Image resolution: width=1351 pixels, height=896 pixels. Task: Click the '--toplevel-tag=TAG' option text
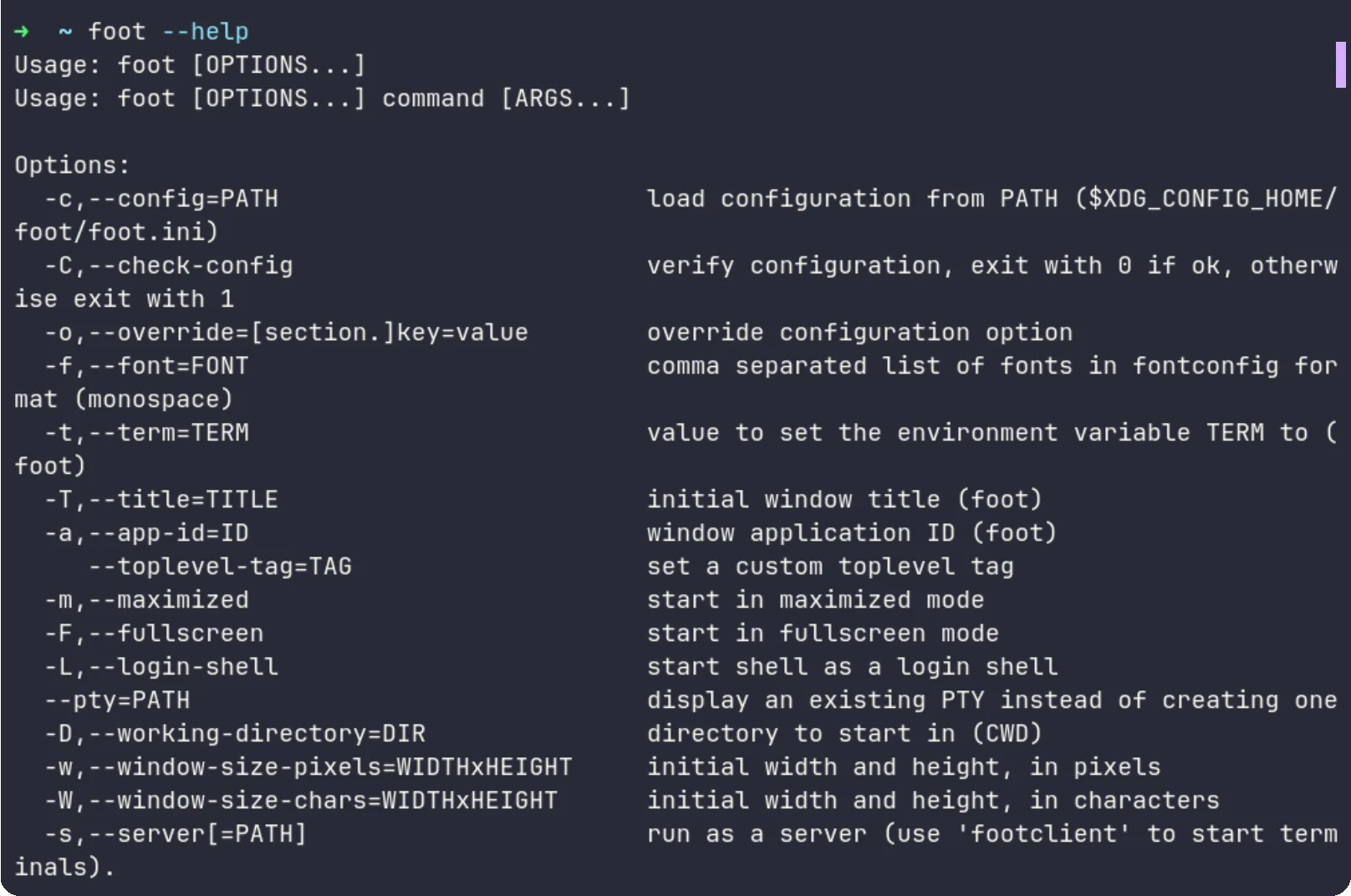pos(220,567)
